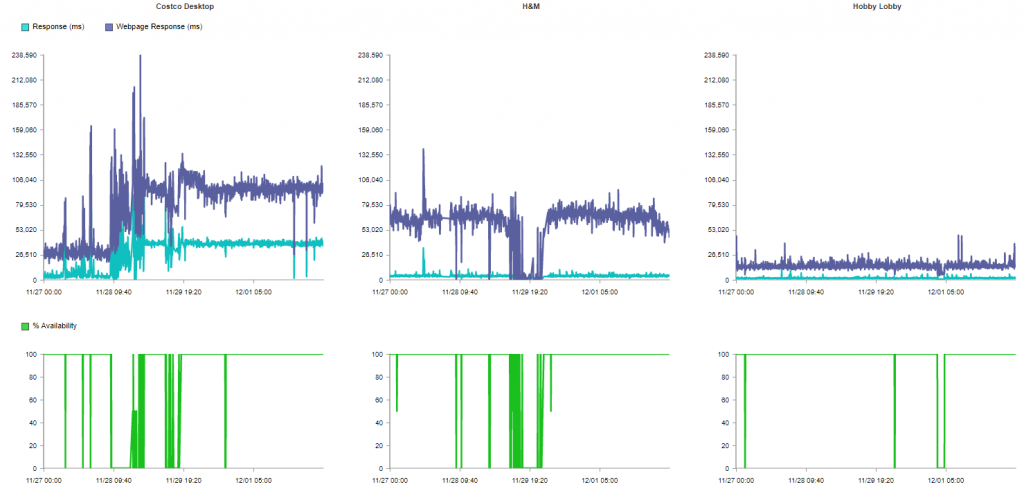Viewport: 1024px width, 498px height.
Task: Select the "% Availability" legend label
Action: (54, 326)
